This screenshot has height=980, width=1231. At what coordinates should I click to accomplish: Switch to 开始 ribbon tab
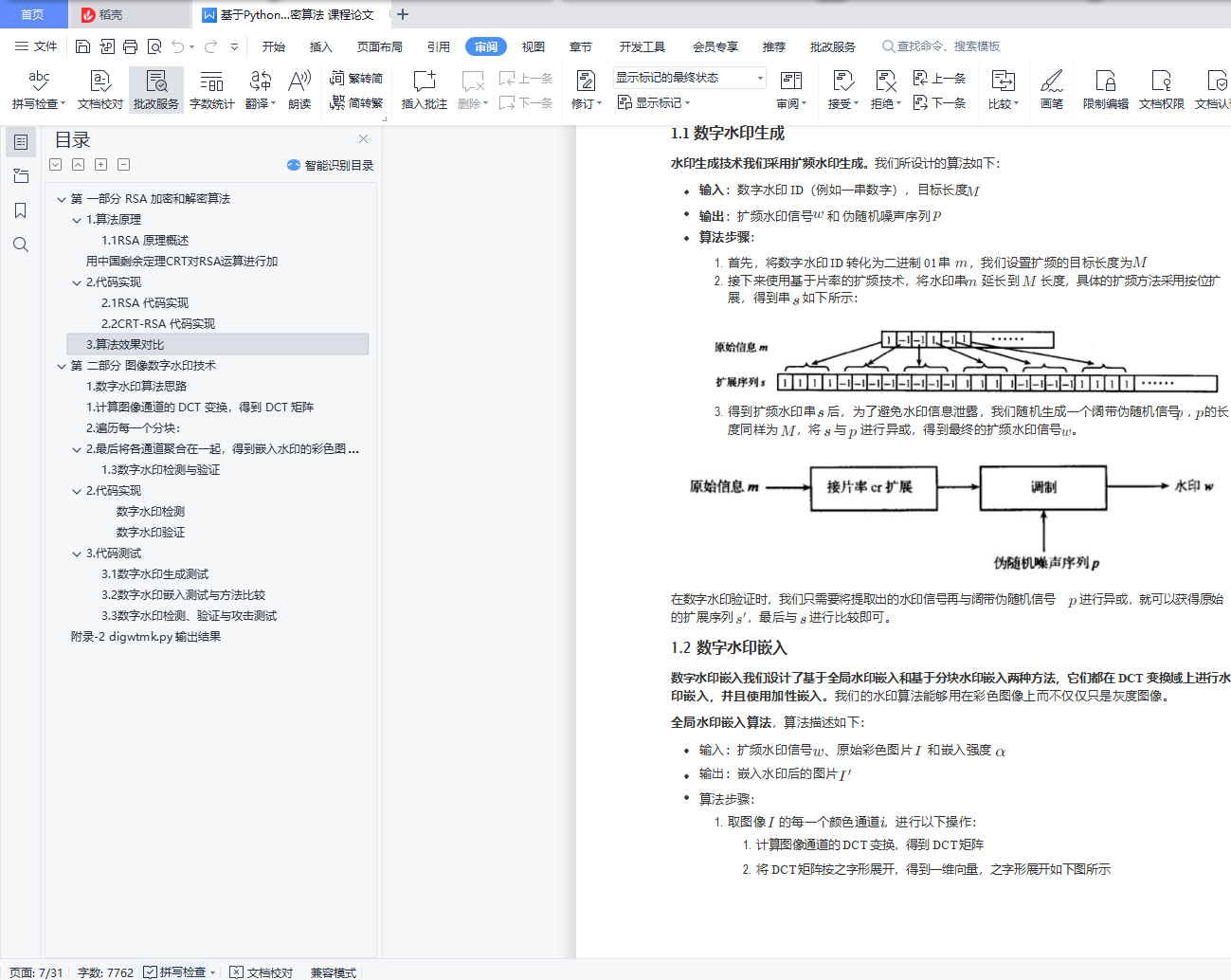pyautogui.click(x=274, y=46)
